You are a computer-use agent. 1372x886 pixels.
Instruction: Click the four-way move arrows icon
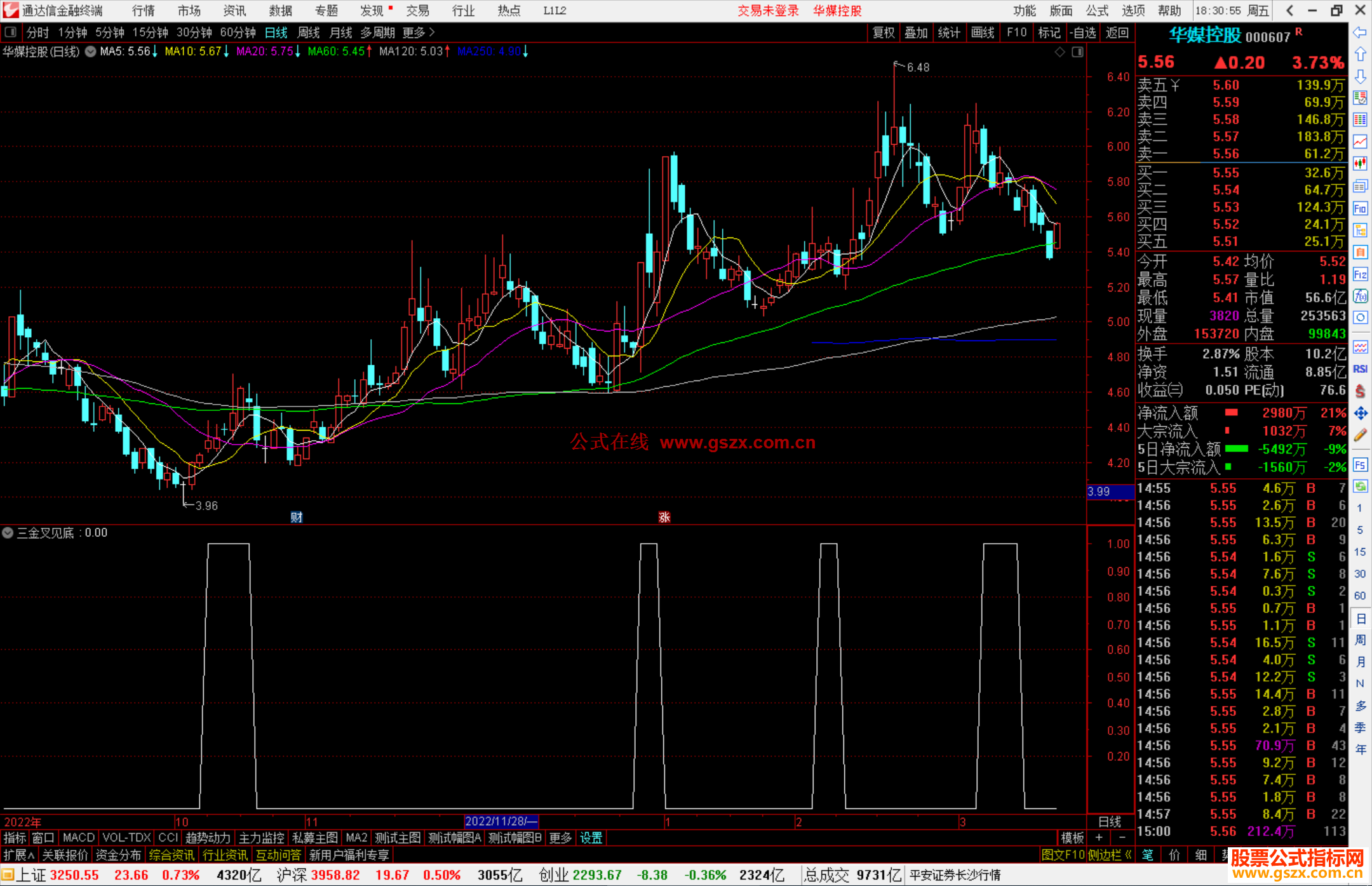coord(1360,413)
